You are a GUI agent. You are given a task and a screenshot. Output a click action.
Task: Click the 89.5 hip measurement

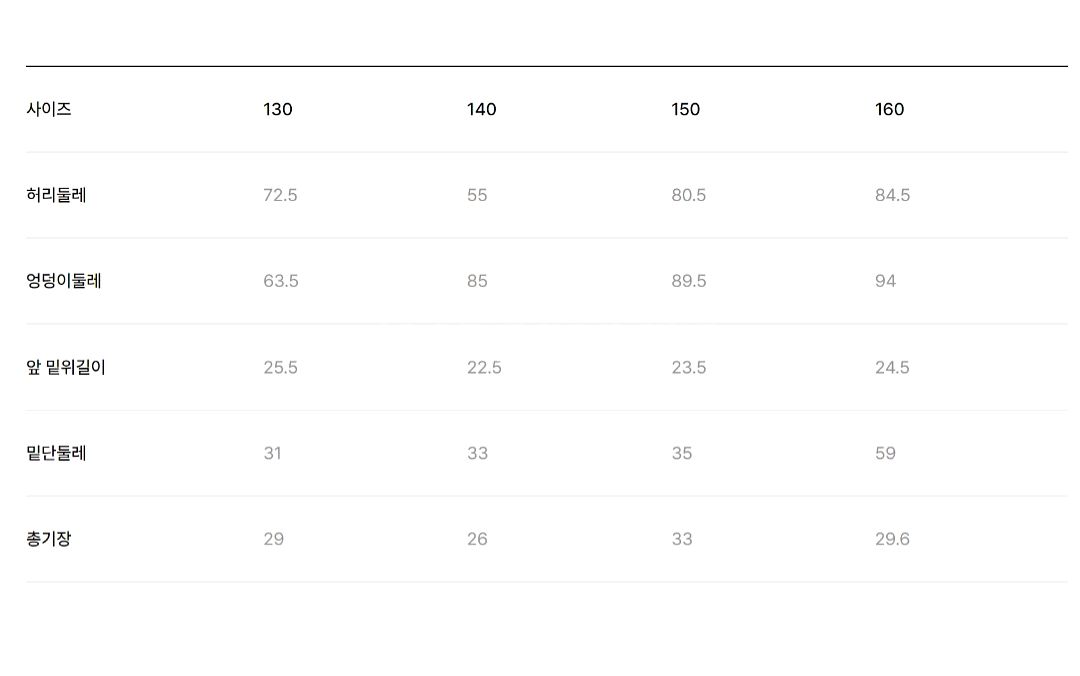pyautogui.click(x=688, y=281)
